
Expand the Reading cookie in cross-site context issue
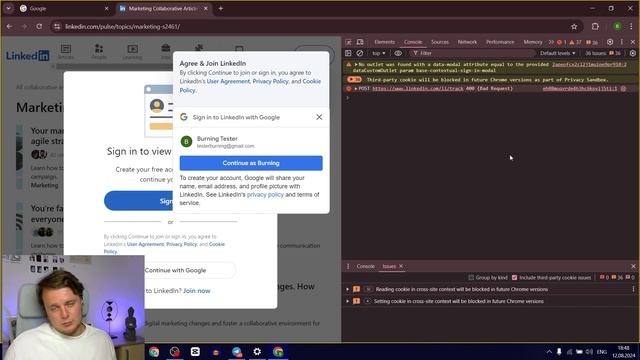[348, 289]
